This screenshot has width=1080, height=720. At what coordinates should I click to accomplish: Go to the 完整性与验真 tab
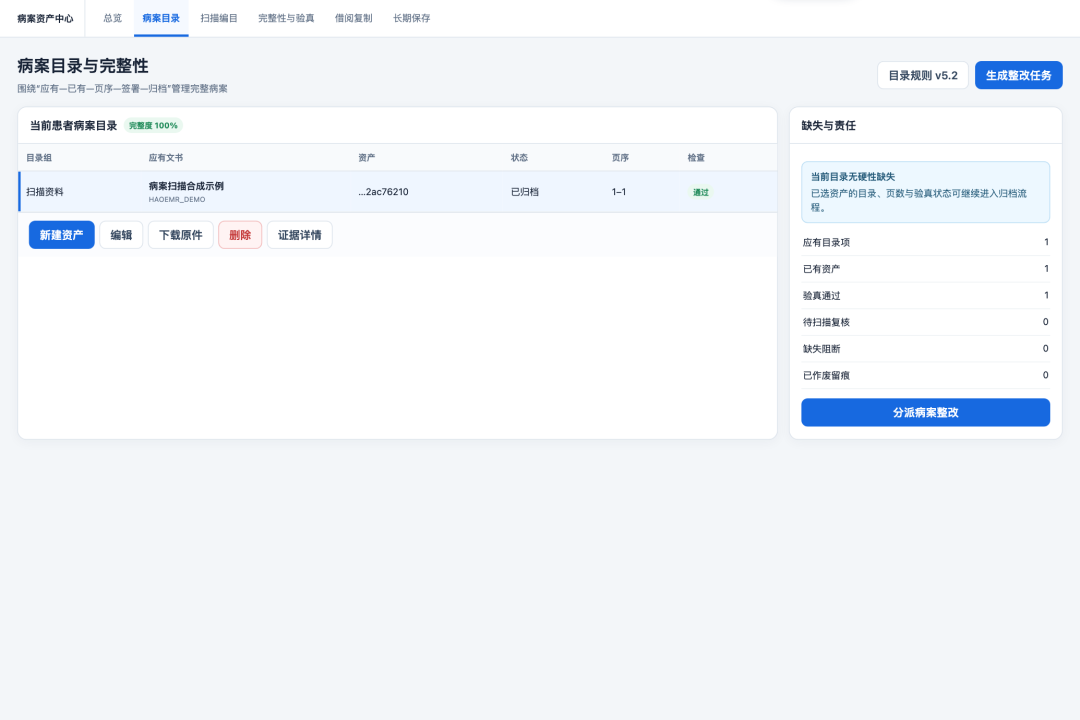coord(286,18)
